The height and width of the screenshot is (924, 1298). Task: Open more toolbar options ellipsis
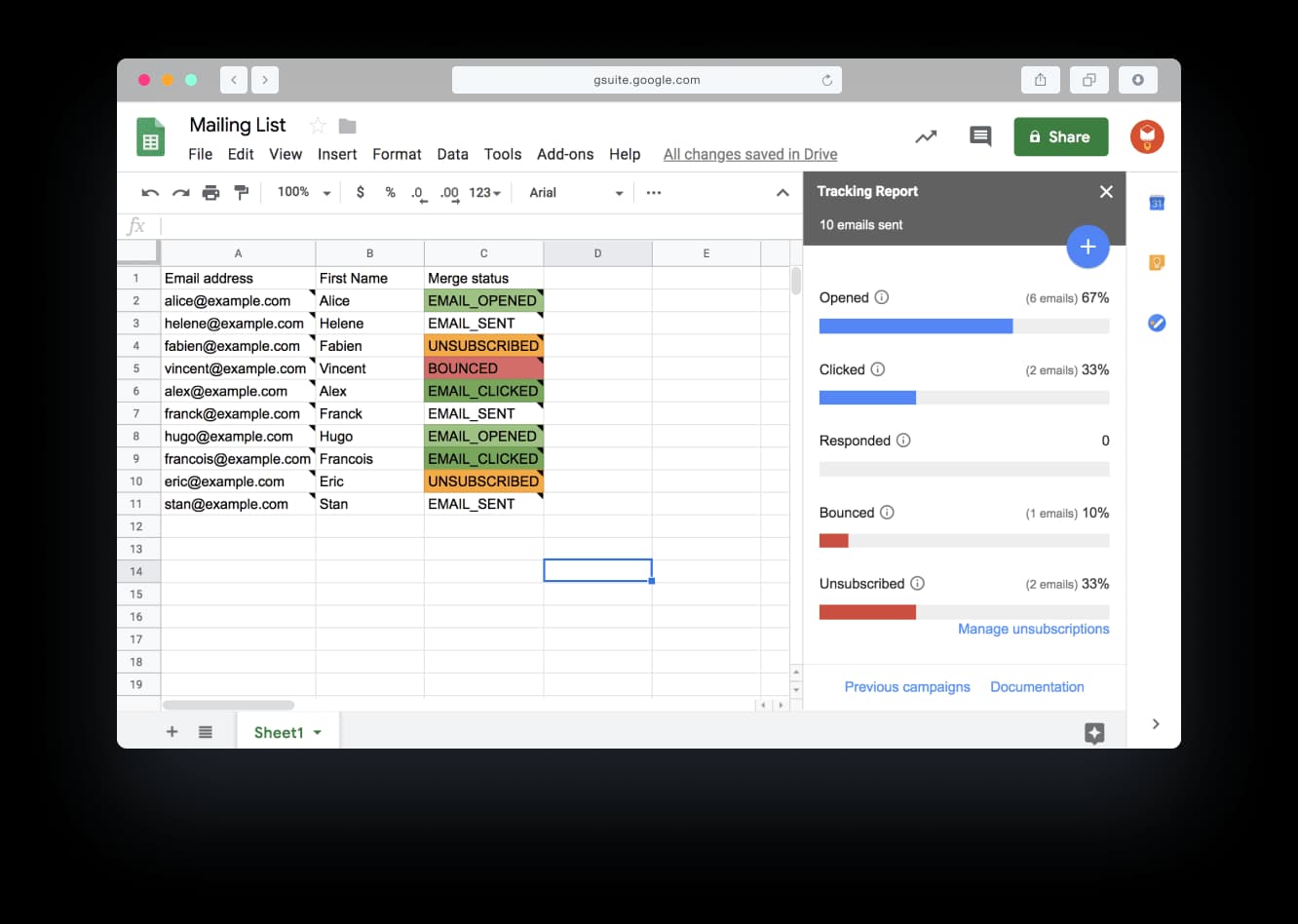(x=654, y=193)
